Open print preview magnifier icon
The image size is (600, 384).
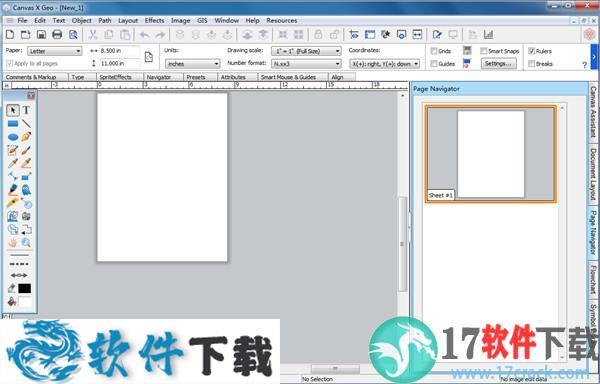click(x=73, y=35)
